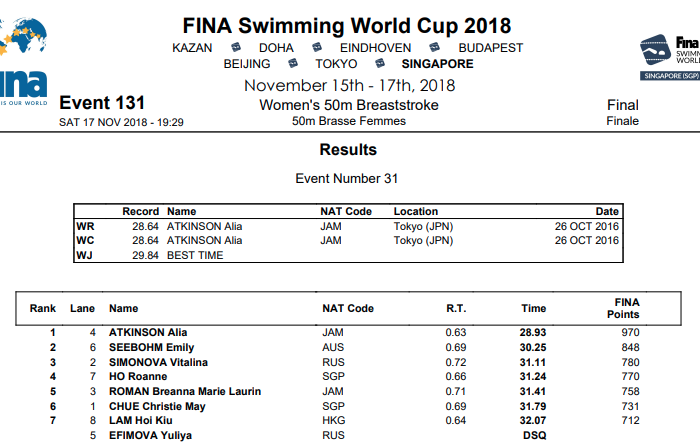The image size is (700, 448).
Task: Select the Women's 50m Breaststroke title
Action: point(349,105)
